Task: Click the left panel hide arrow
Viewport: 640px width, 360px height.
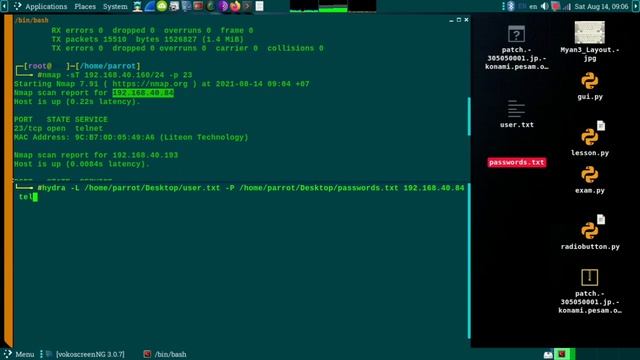Action: point(4,6)
